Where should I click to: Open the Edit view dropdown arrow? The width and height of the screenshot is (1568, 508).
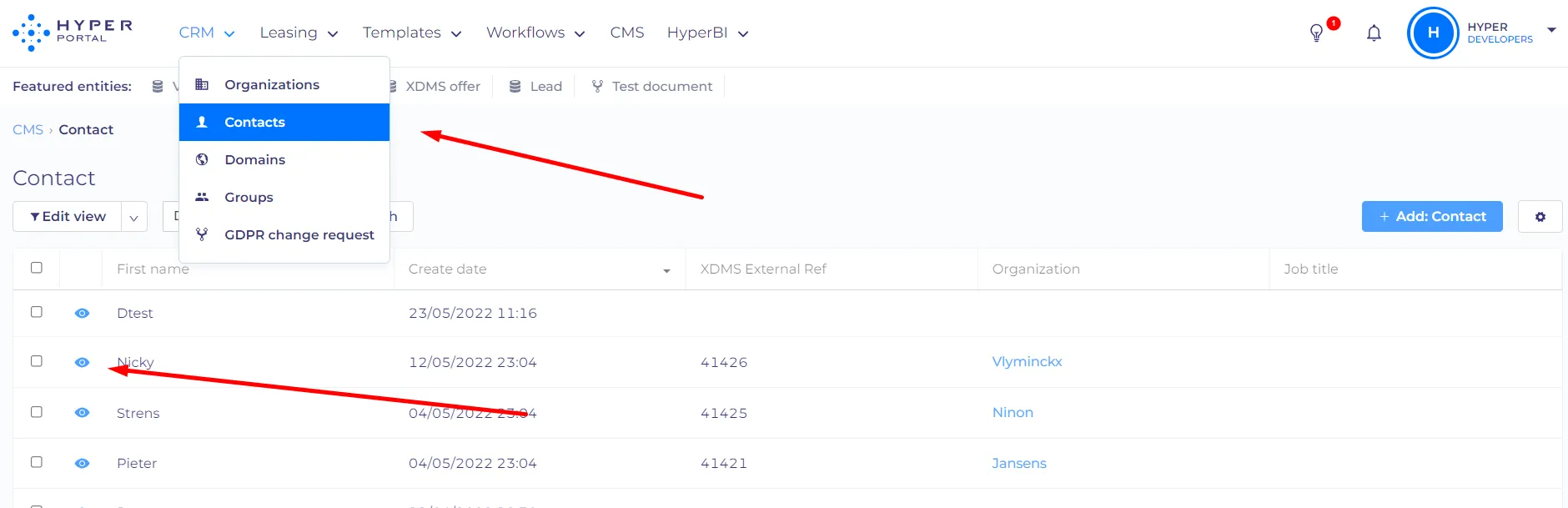[x=134, y=217]
